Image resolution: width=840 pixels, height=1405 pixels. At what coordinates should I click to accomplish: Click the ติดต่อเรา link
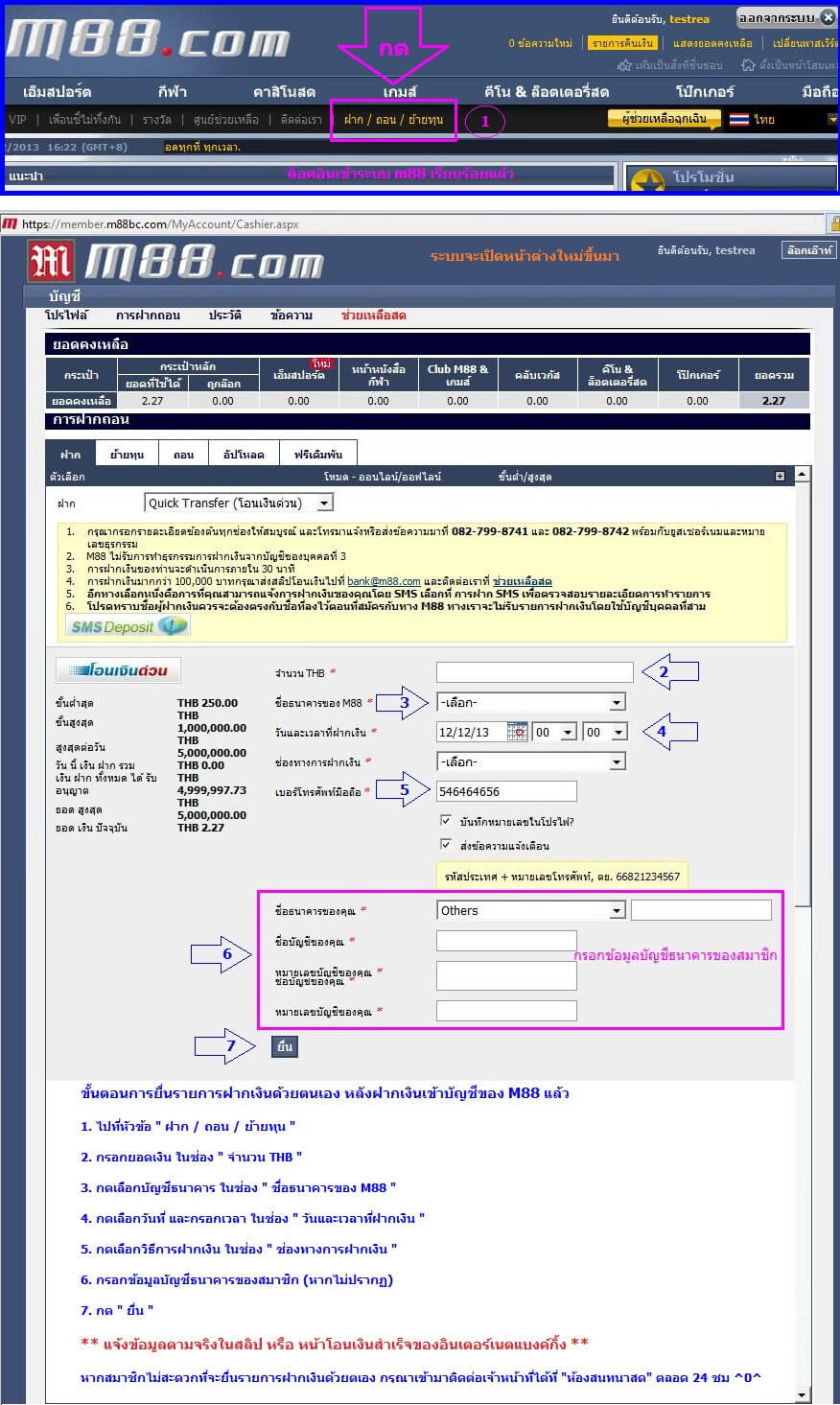point(301,120)
